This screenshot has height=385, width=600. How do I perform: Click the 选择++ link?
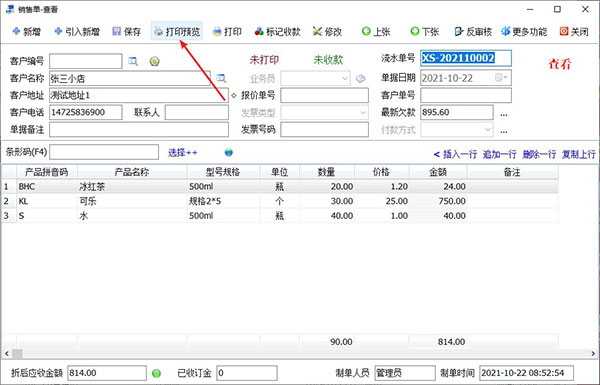tap(183, 153)
